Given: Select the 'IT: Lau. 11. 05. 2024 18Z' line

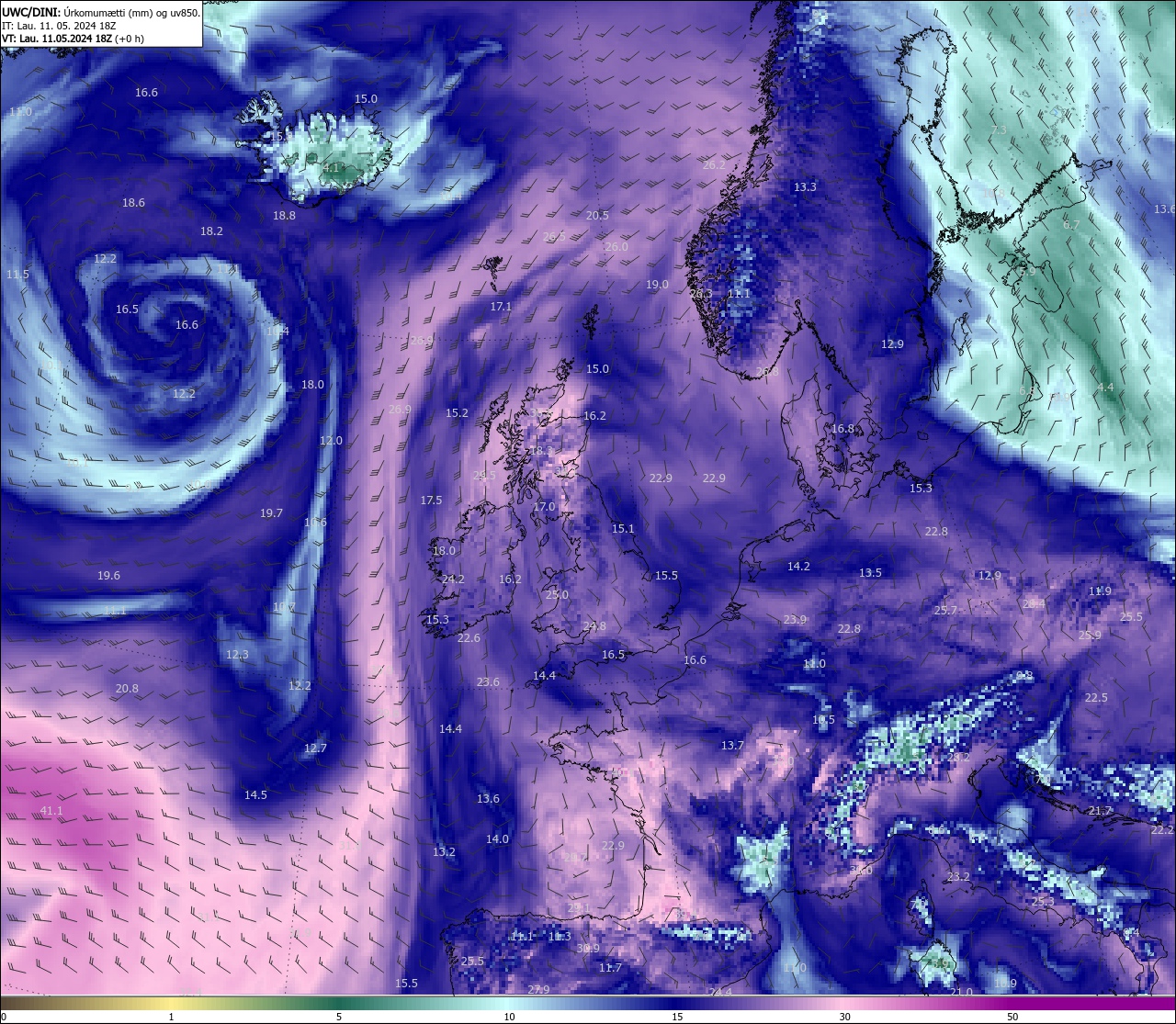Looking at the screenshot, I should [59, 26].
